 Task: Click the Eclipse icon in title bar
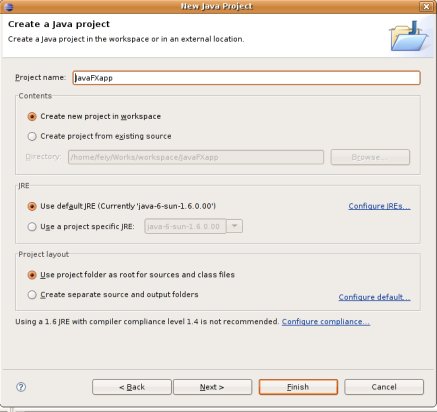(x=9, y=6)
